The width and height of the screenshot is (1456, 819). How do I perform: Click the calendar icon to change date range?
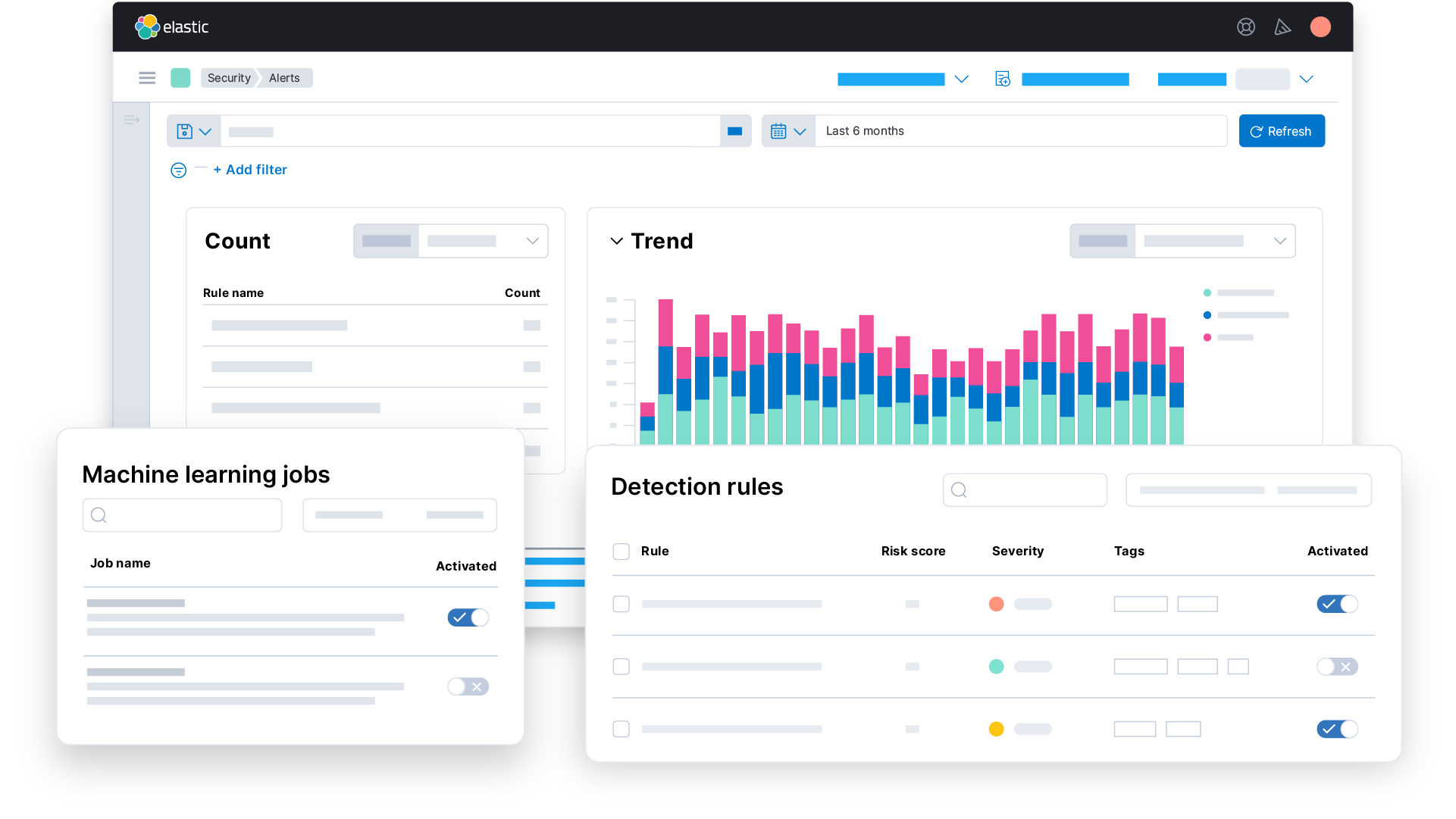tap(780, 131)
